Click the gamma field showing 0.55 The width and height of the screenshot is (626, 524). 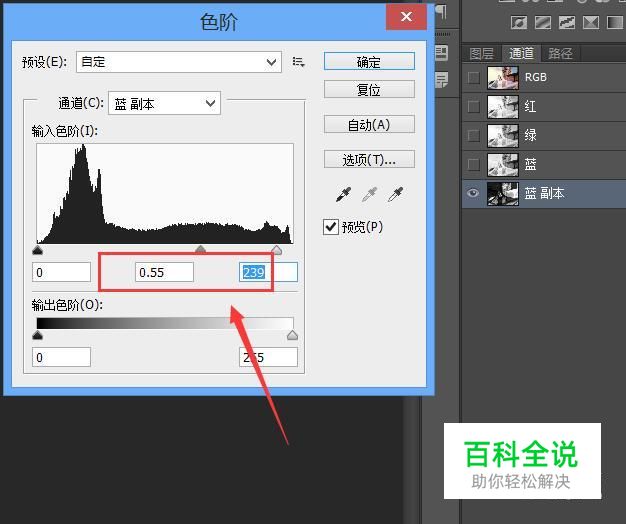tap(164, 272)
